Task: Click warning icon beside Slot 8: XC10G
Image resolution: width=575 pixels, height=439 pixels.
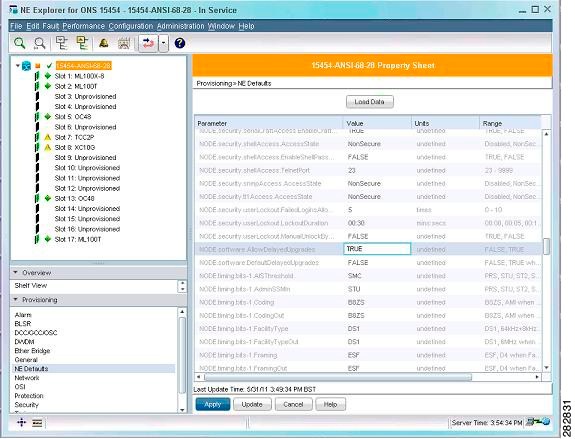Action: click(48, 147)
